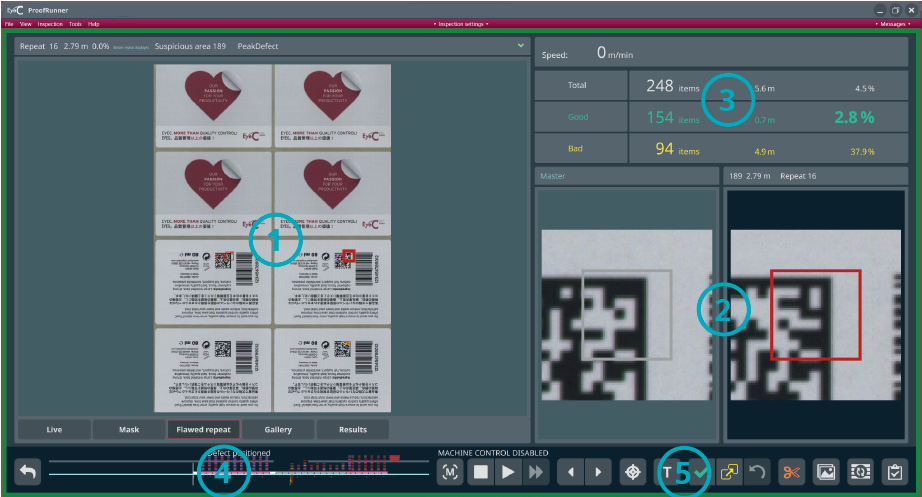Open the Results tab

[x=353, y=429]
